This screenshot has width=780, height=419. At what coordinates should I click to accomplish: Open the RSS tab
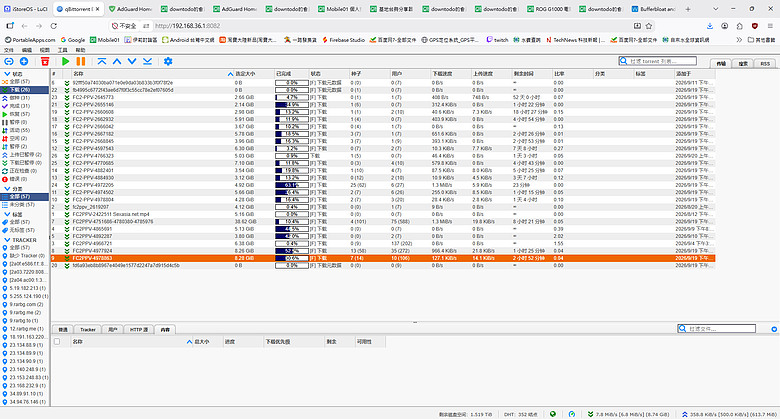[x=765, y=63]
